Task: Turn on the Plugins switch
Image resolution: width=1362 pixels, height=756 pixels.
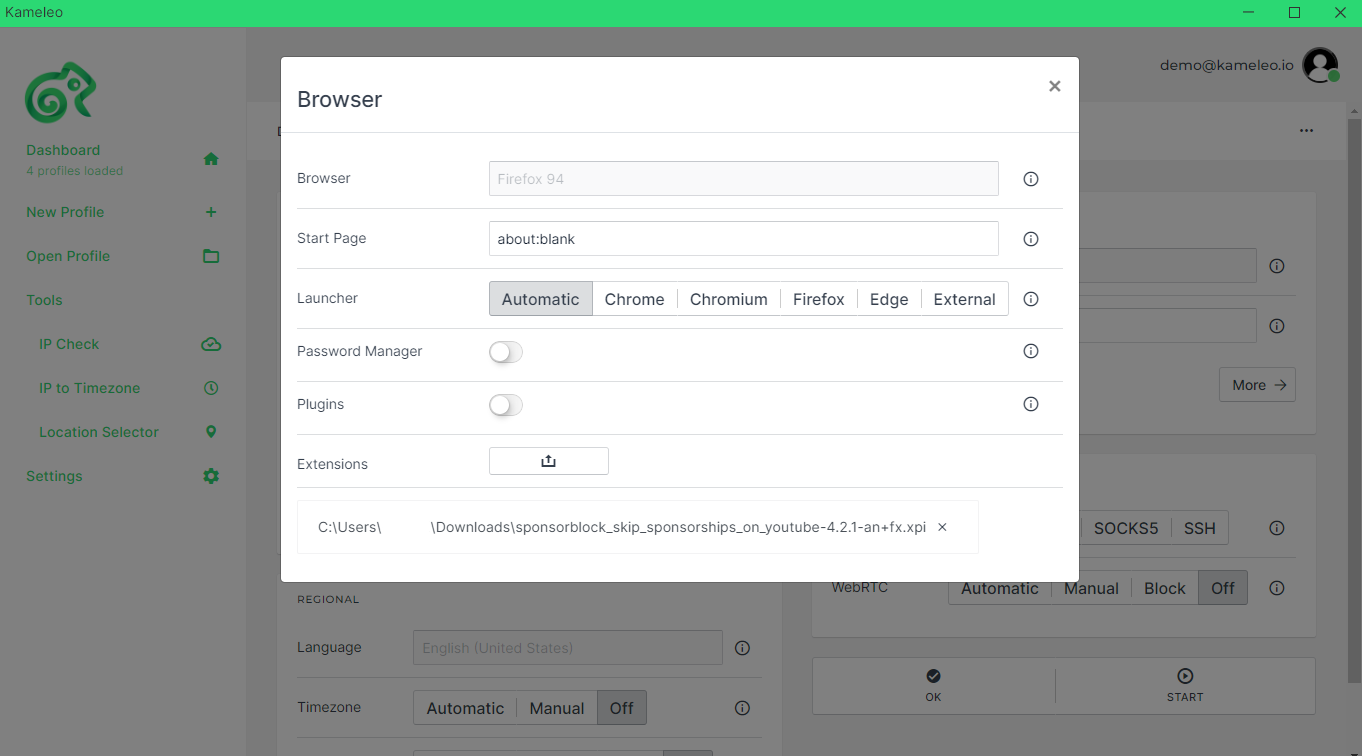Action: coord(506,405)
